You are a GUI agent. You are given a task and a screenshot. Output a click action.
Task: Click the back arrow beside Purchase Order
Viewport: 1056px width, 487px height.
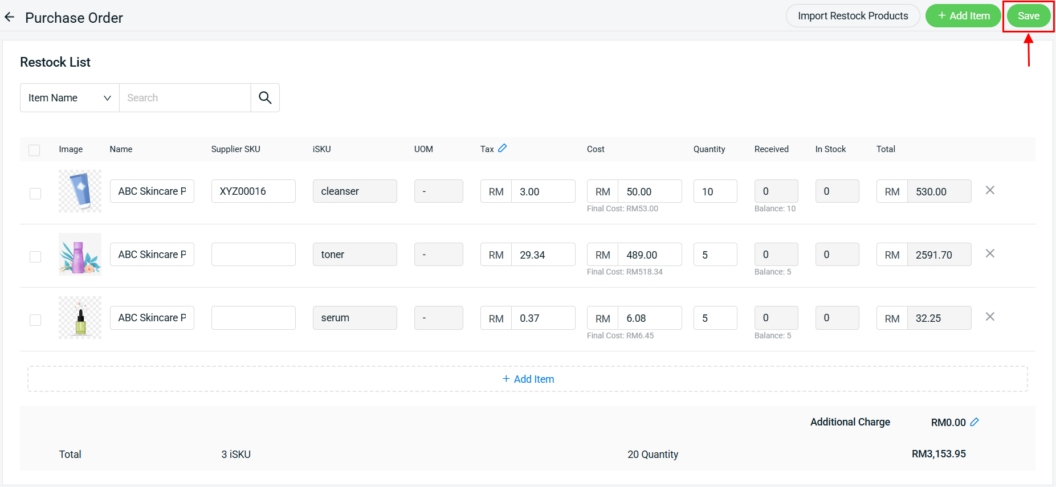(10, 17)
